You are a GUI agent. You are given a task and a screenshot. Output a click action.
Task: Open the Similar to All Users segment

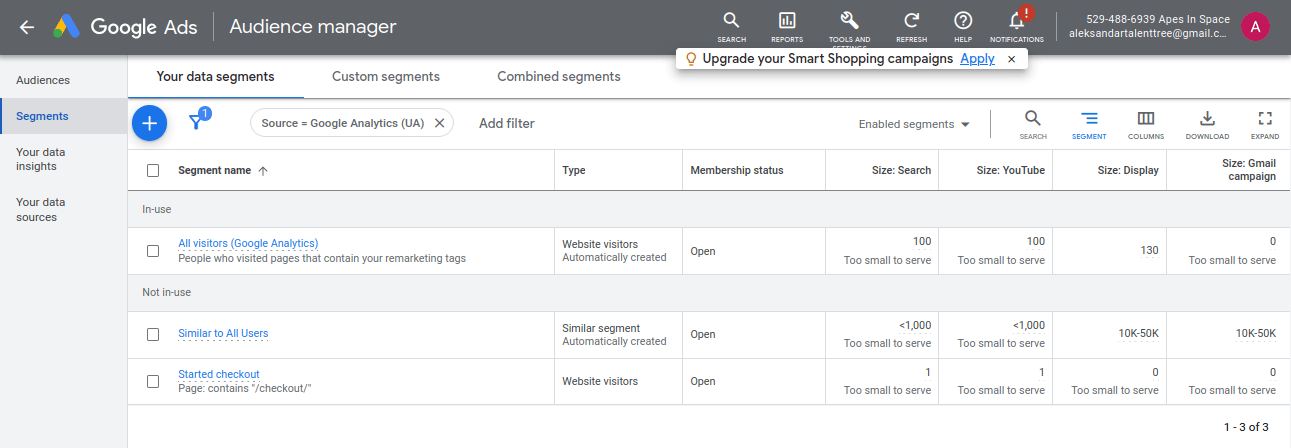click(x=223, y=334)
